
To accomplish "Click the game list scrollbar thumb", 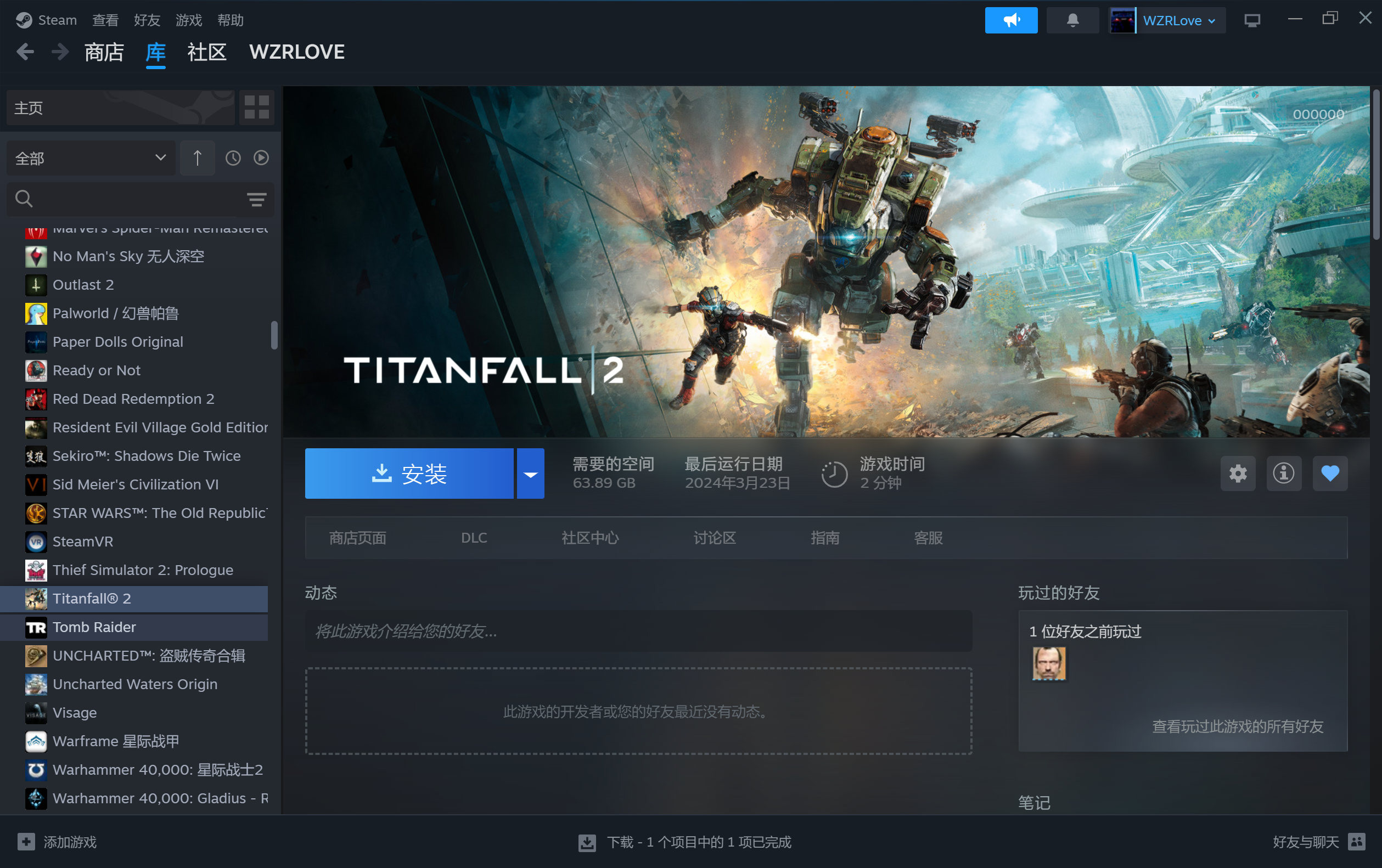I will tap(274, 335).
